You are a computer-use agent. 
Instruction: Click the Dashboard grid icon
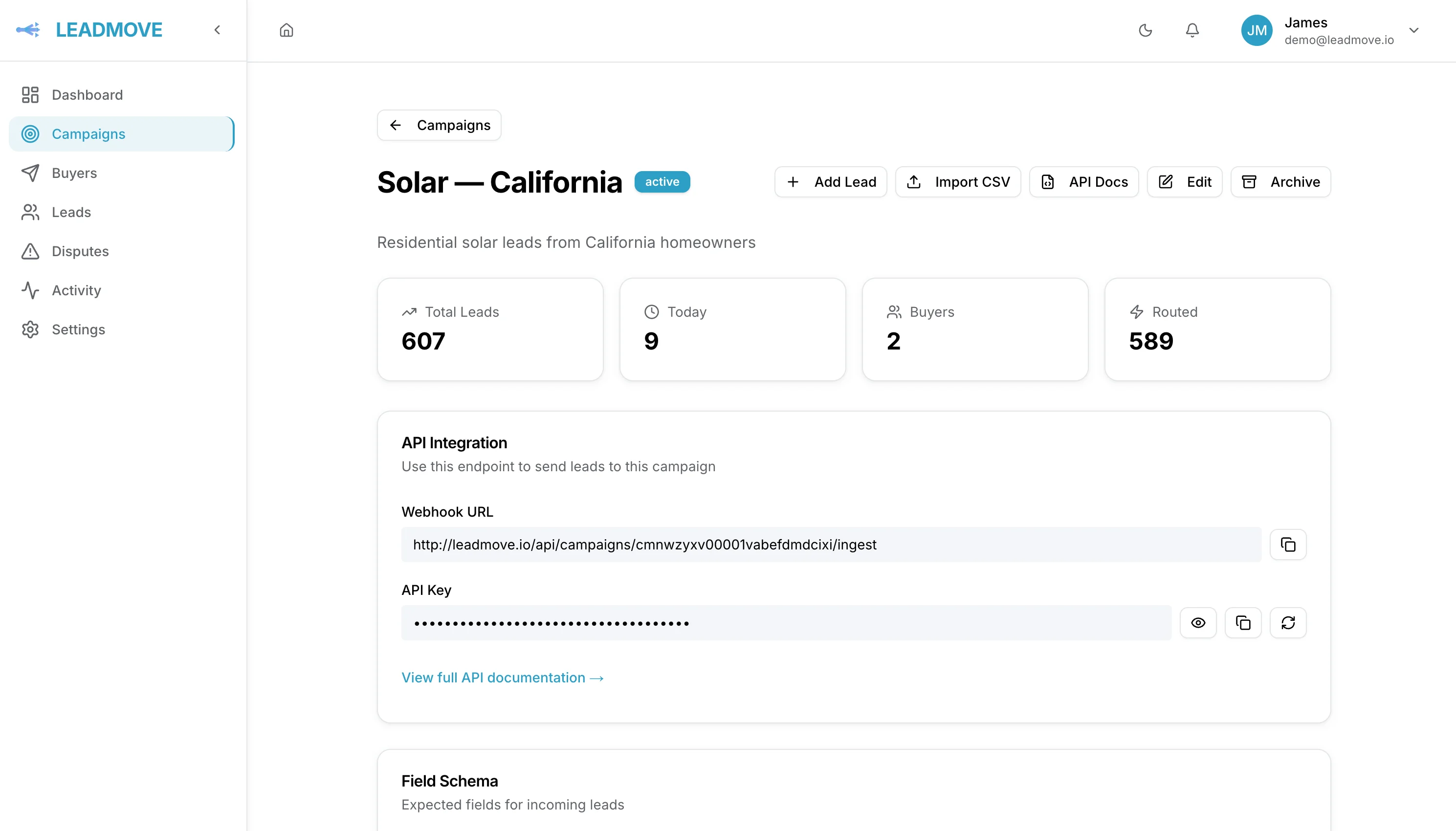30,95
